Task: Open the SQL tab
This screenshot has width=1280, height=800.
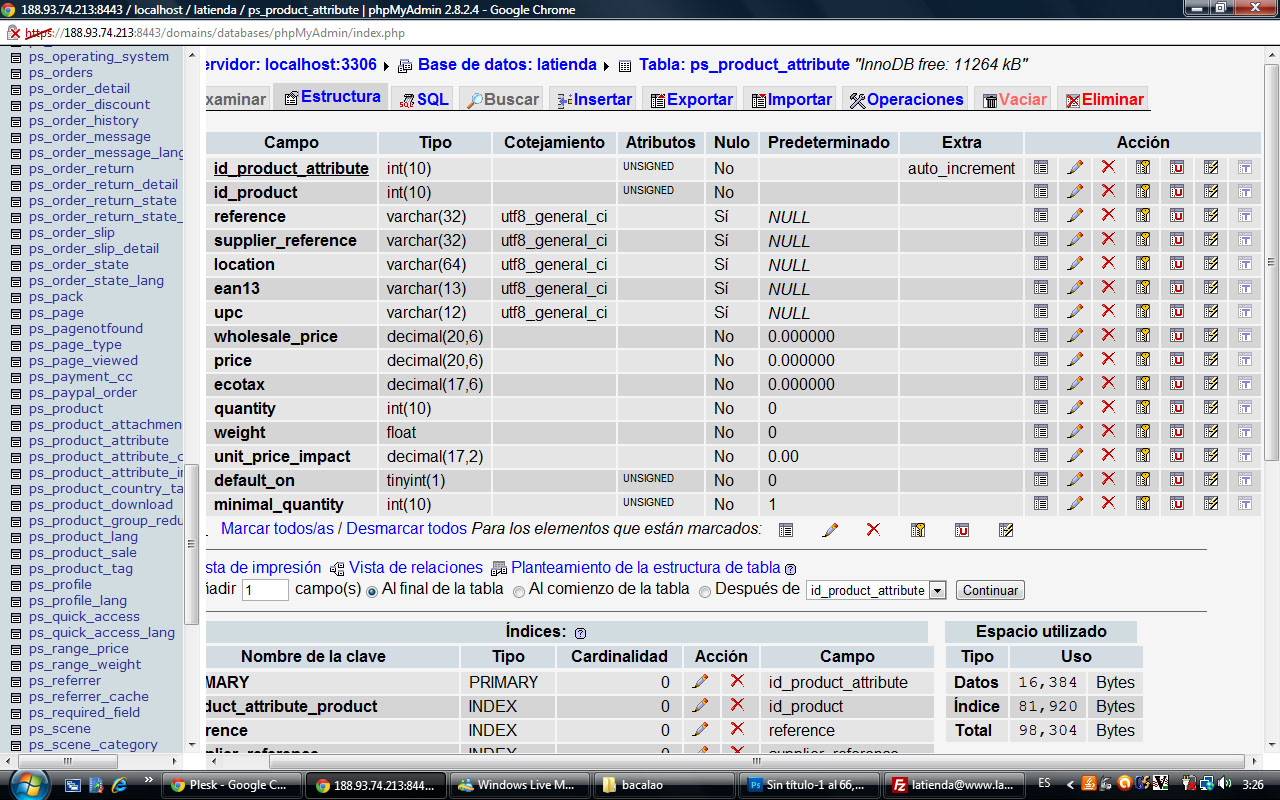Action: tap(424, 99)
